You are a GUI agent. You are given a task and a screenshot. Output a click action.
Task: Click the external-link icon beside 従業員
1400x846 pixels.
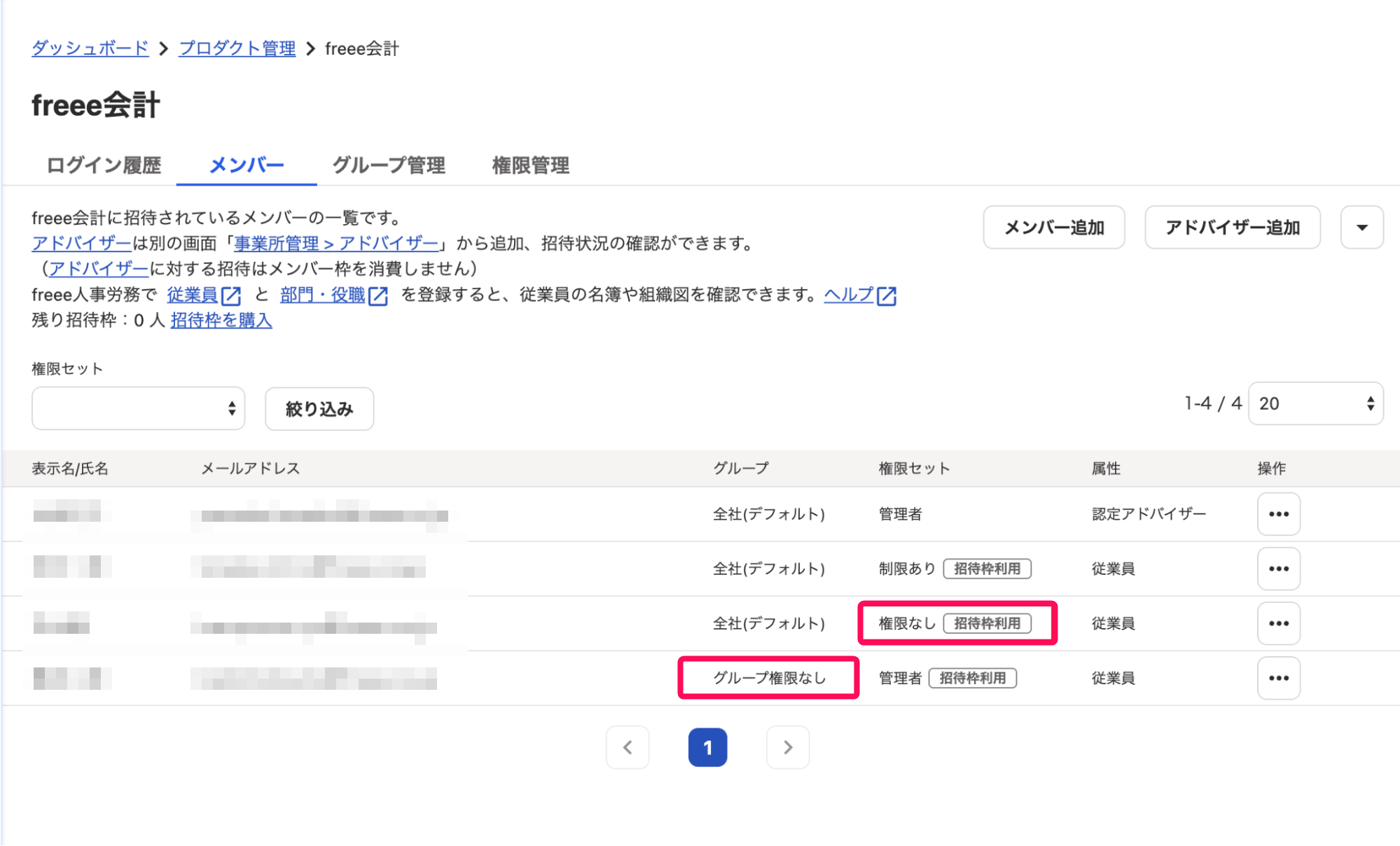tap(231, 296)
